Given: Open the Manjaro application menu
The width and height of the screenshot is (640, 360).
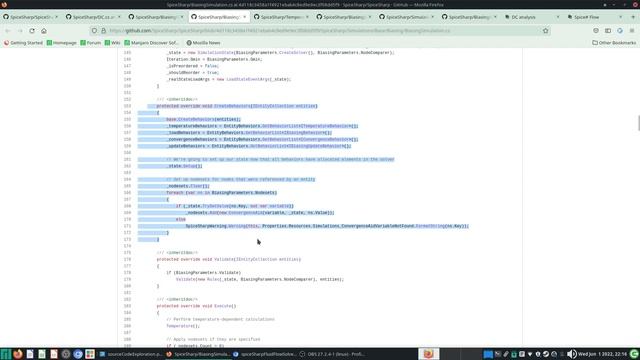Looking at the screenshot, I should (x=5, y=354).
